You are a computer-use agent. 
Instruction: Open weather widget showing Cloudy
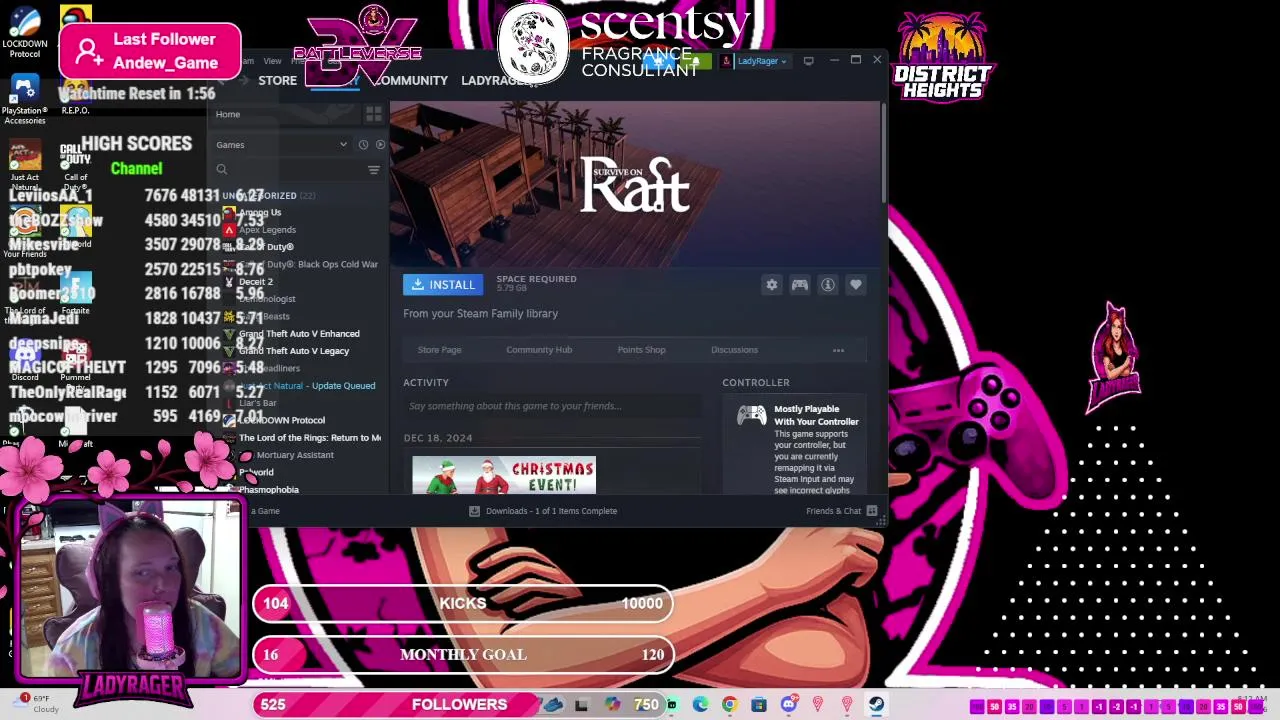pos(38,703)
